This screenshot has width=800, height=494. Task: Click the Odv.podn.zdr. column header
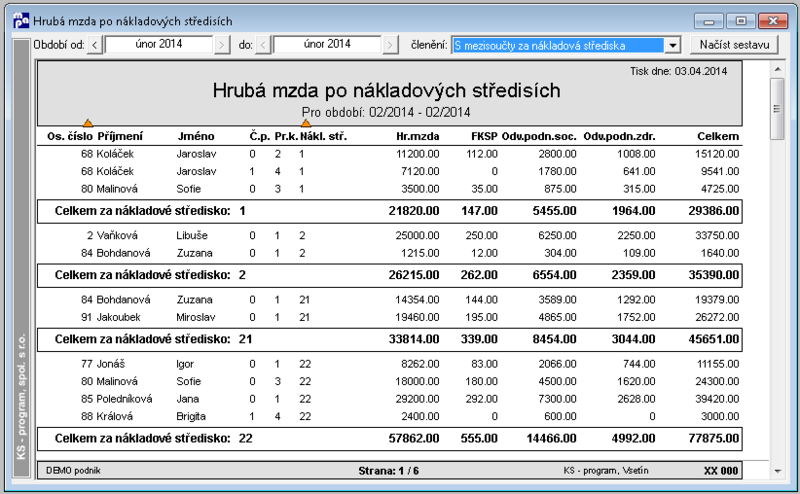point(619,136)
